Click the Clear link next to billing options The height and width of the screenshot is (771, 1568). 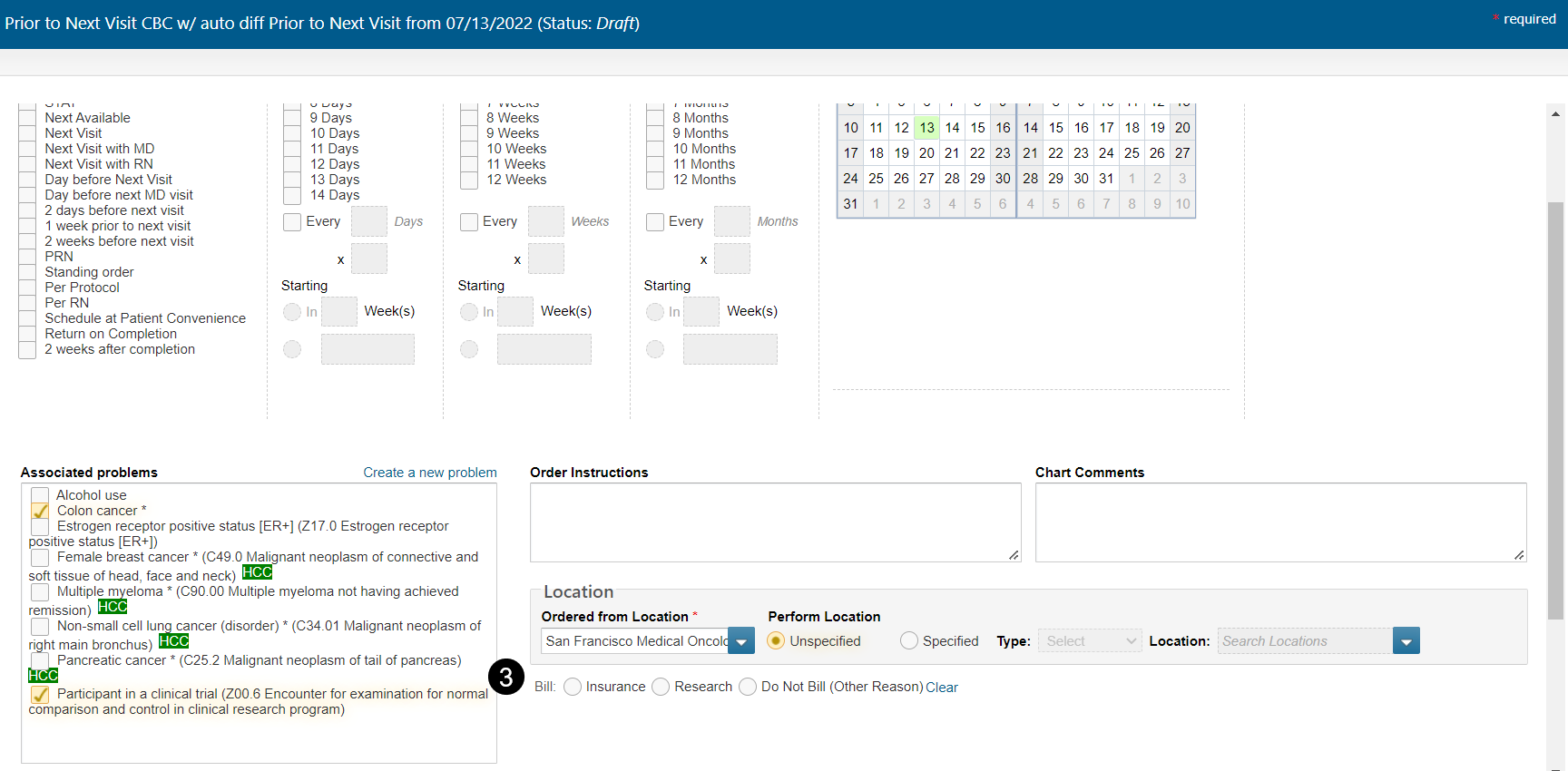(x=942, y=688)
